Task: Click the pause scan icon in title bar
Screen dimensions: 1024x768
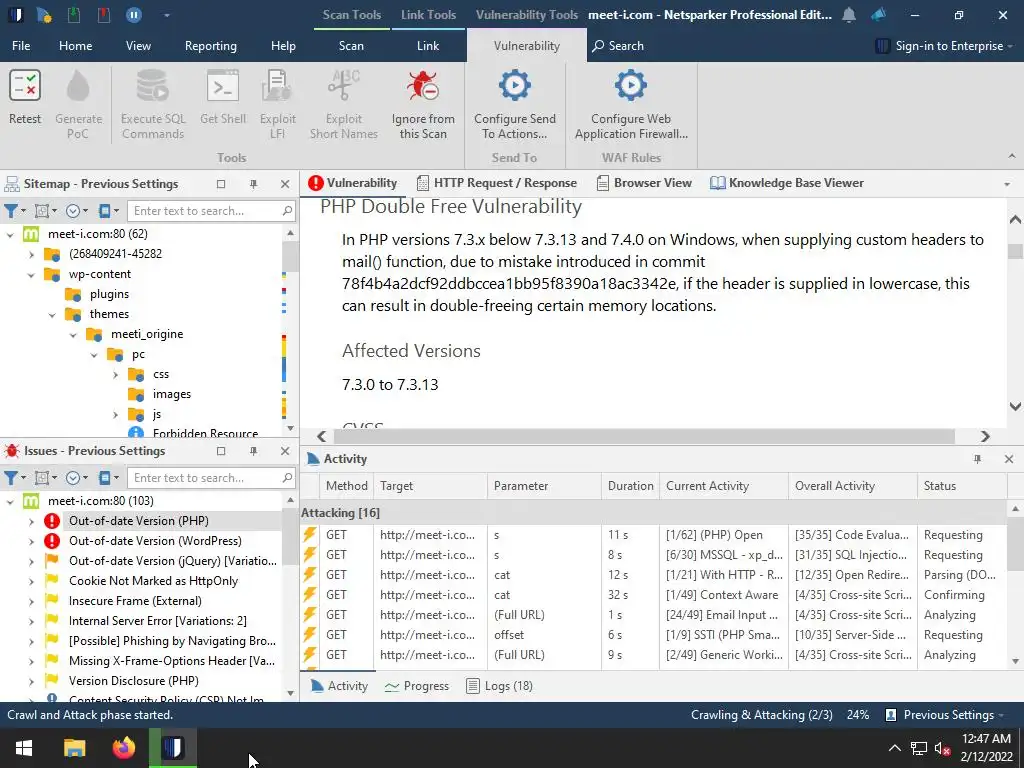Action: click(133, 14)
